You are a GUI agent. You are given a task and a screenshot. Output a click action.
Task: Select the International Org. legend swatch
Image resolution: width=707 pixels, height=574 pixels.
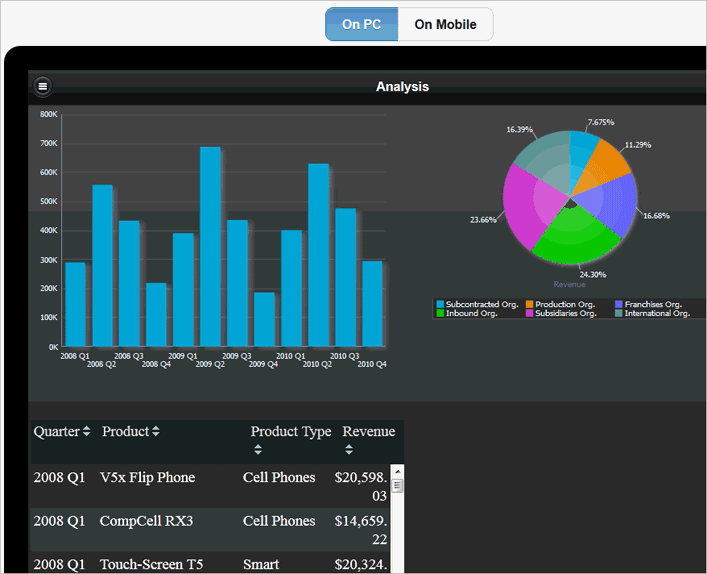619,313
